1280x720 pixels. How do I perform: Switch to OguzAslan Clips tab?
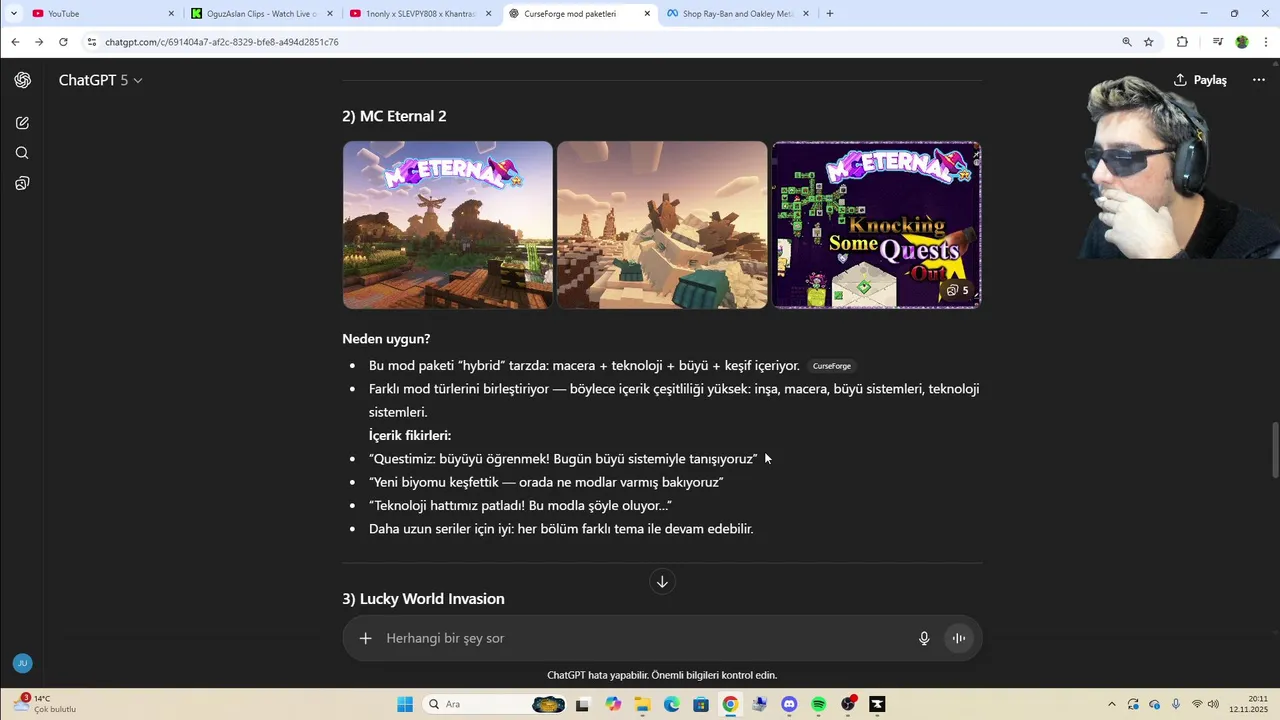(x=262, y=14)
